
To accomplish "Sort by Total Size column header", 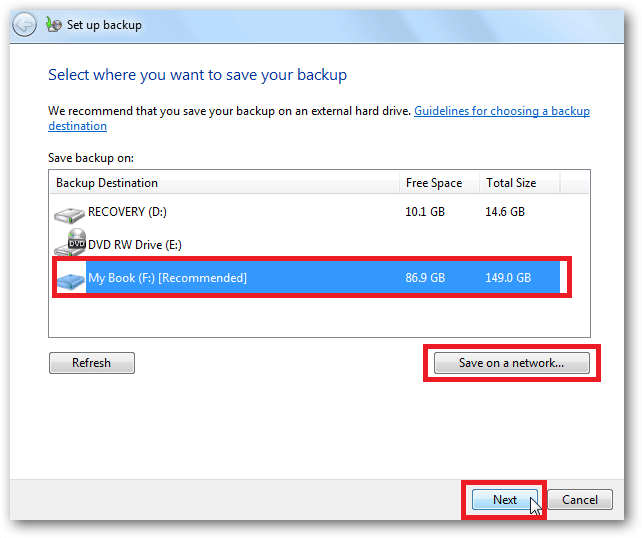I will 520,183.
